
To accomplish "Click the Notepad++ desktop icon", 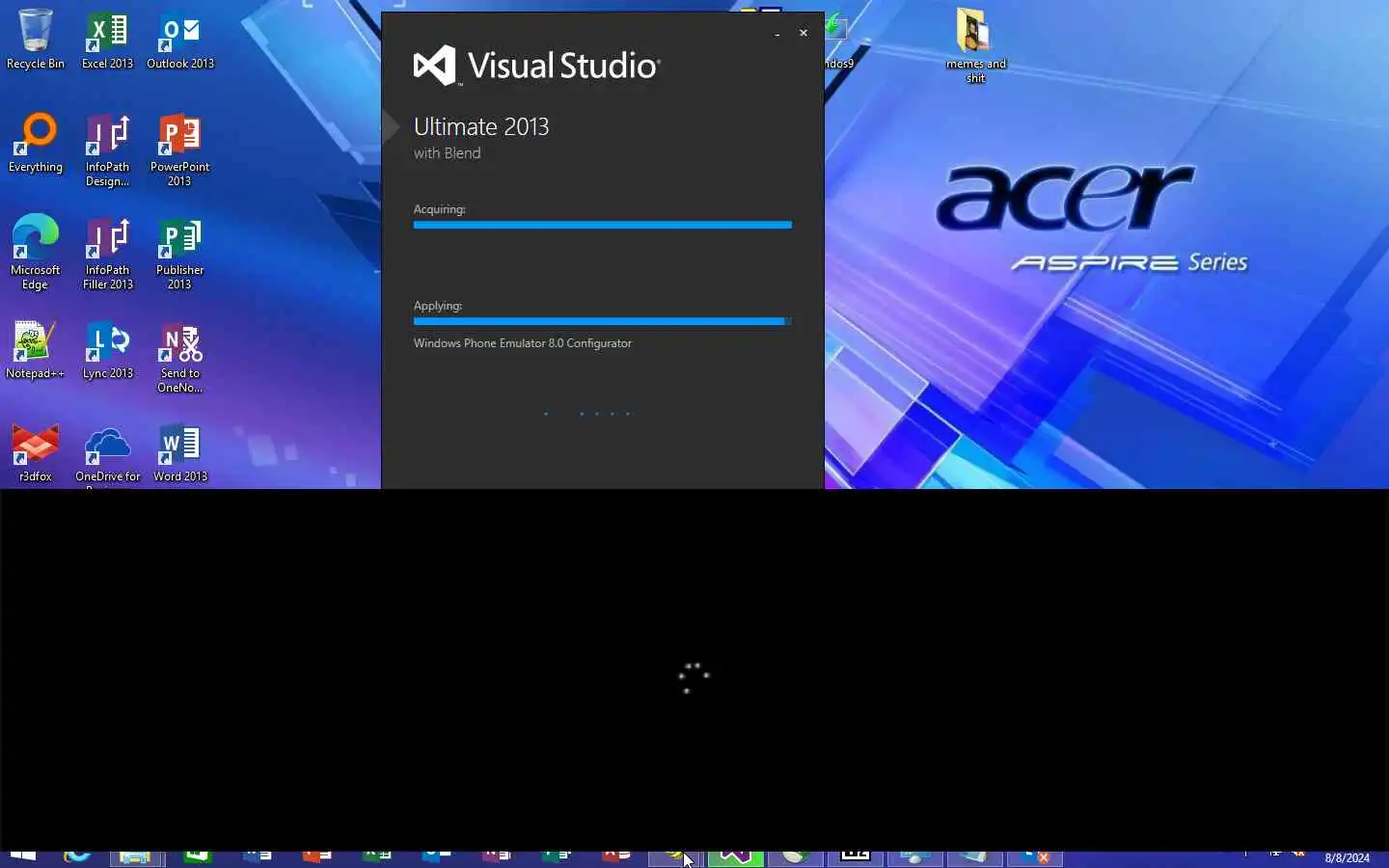I will (x=36, y=349).
